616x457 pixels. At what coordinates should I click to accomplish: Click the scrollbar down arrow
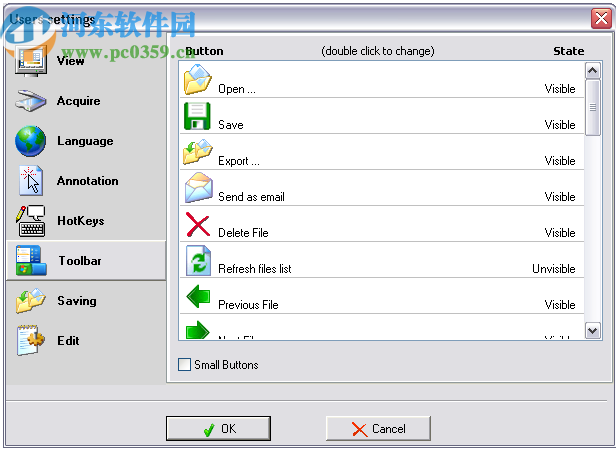592,330
